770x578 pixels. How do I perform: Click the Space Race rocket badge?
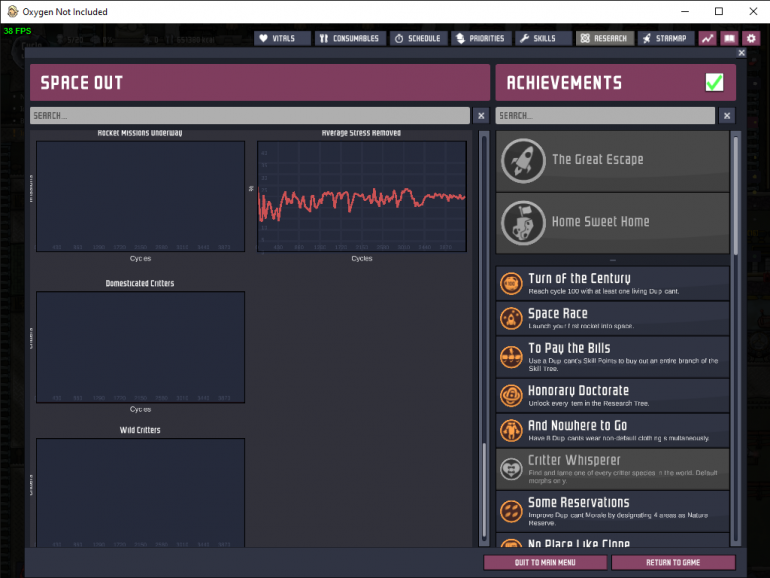click(511, 318)
